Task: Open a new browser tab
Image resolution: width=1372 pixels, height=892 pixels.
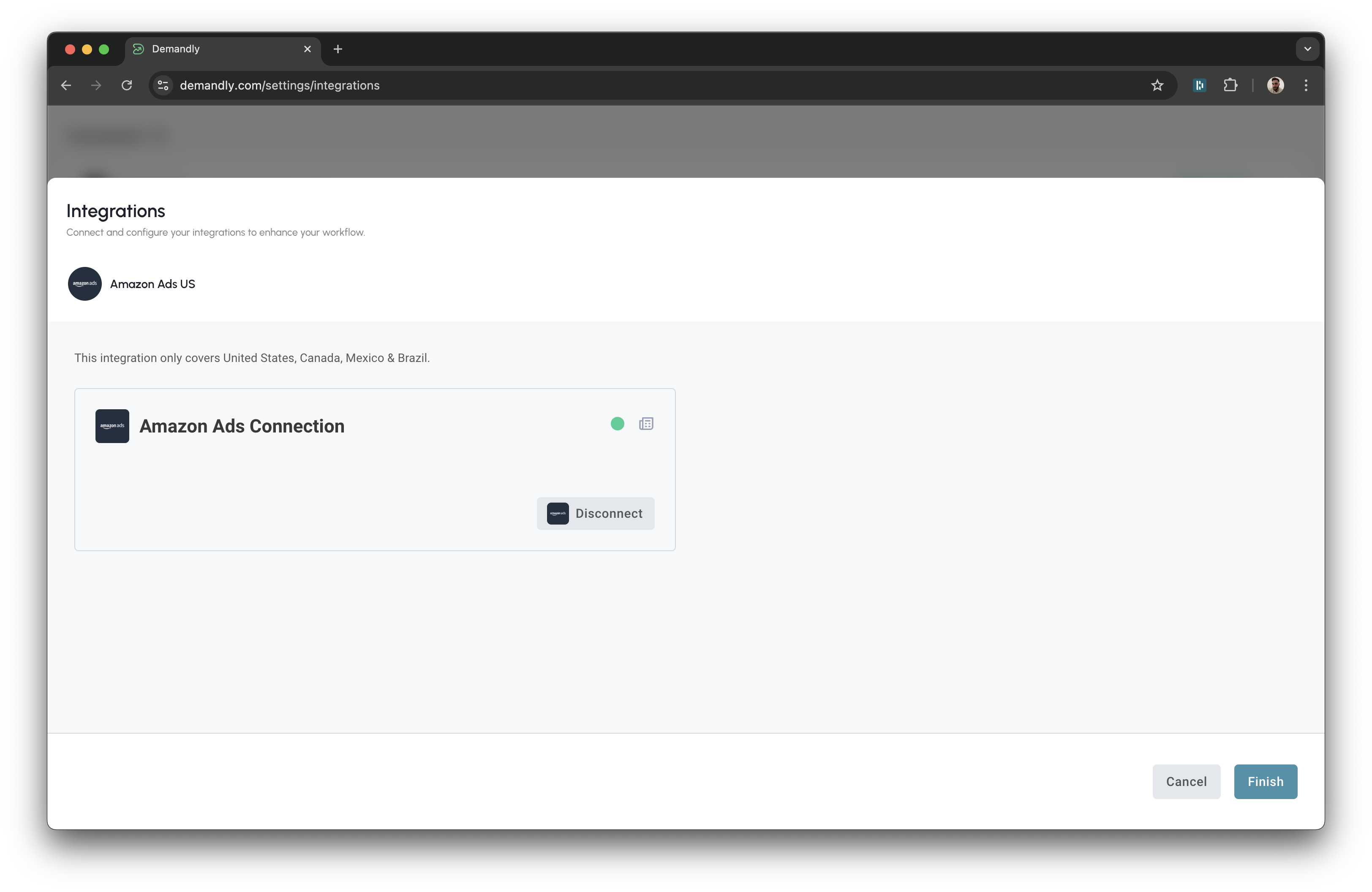Action: pos(338,49)
